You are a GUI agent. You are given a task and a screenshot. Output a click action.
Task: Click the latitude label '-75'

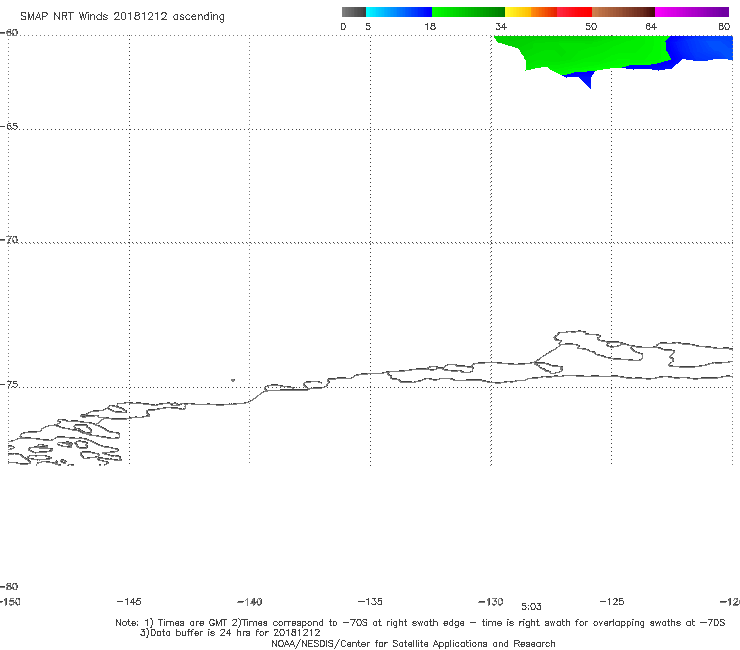9,385
